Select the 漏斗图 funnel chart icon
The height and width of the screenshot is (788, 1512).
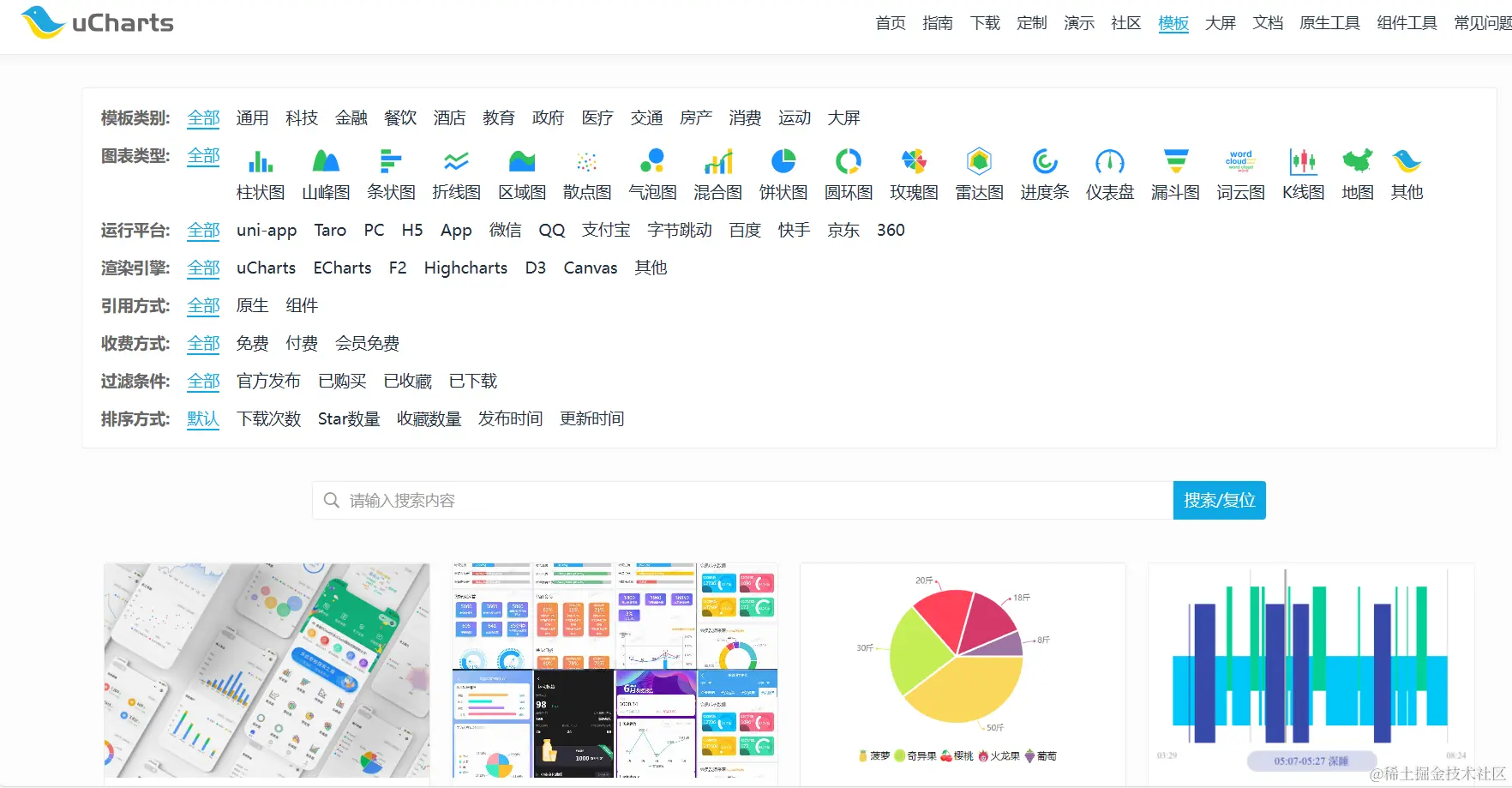pos(1175,161)
